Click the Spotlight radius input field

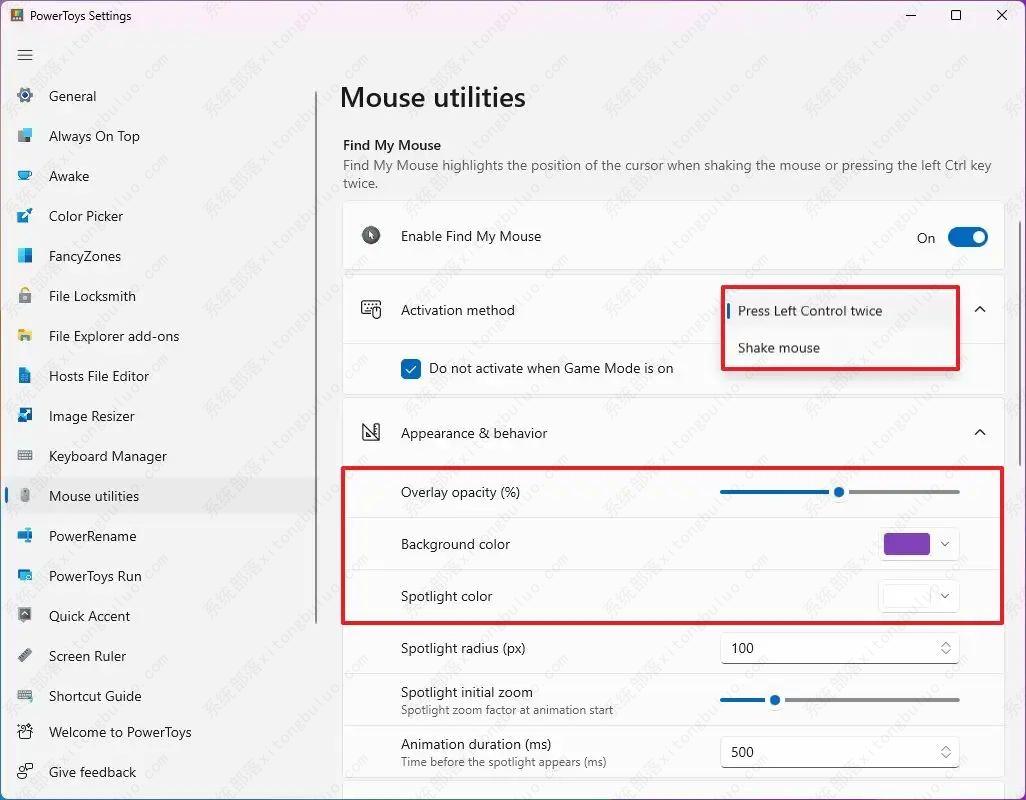[x=825, y=648]
